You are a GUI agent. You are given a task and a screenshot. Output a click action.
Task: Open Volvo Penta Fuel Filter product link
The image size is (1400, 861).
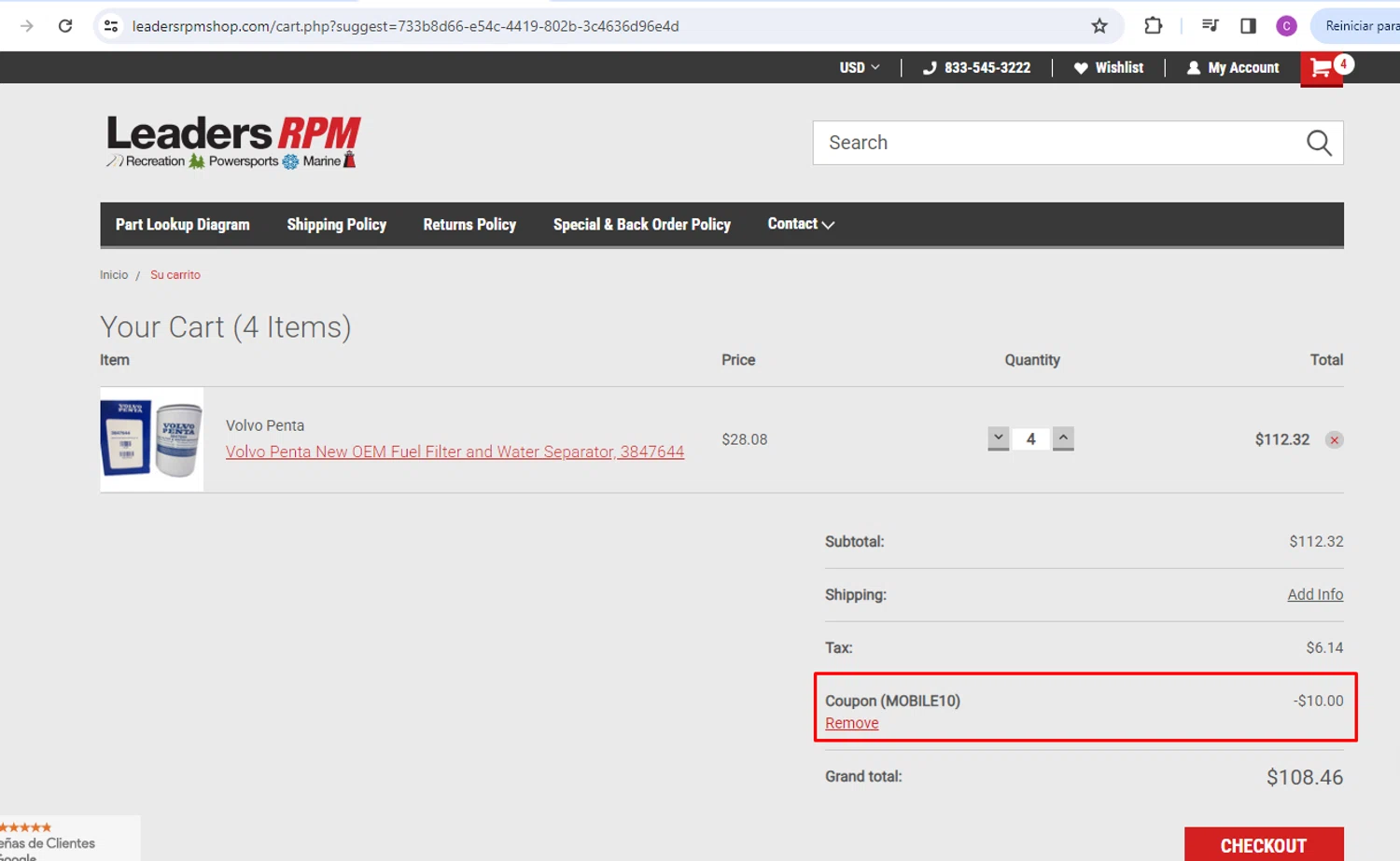455,451
